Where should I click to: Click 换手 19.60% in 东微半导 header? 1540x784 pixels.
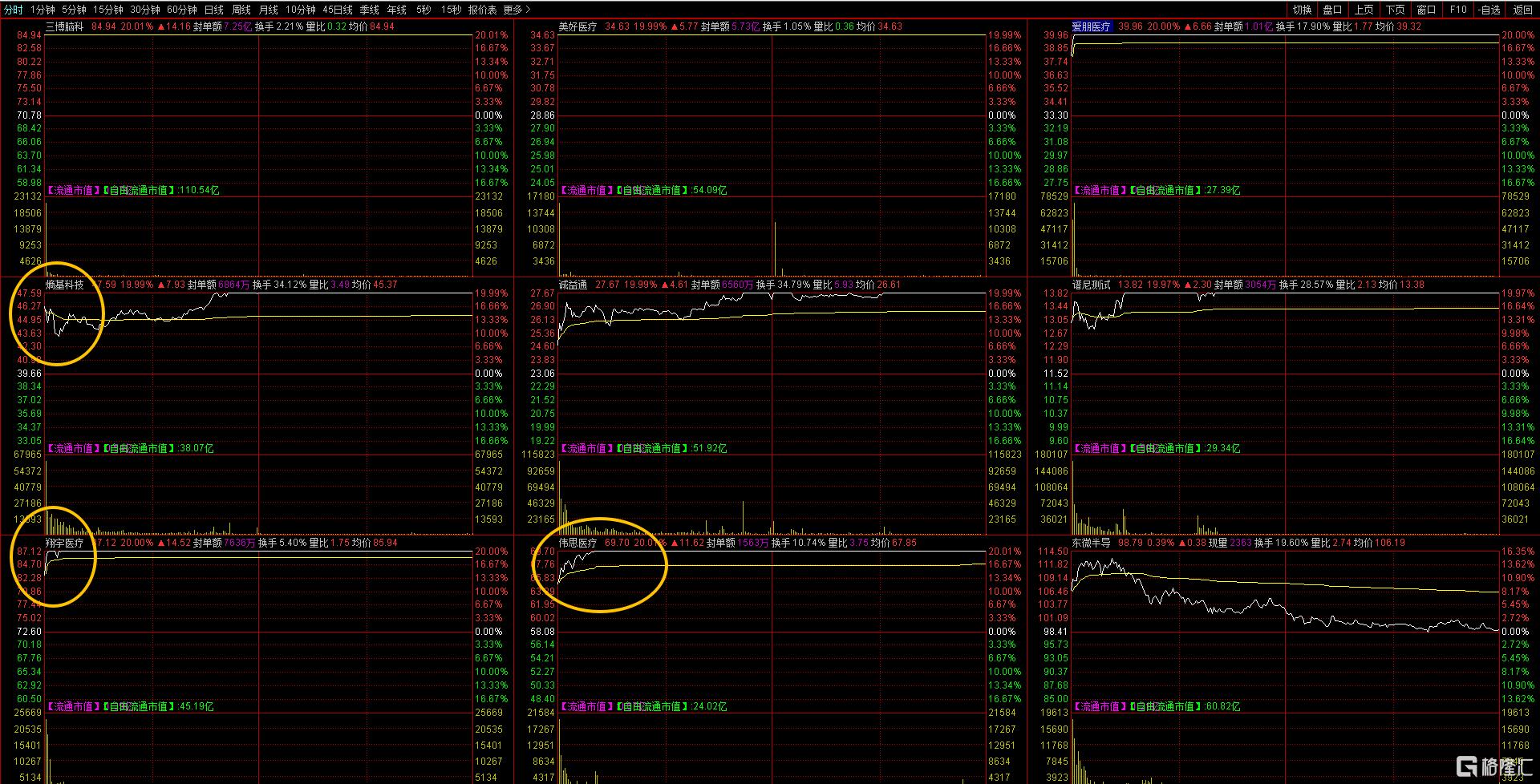(1281, 543)
